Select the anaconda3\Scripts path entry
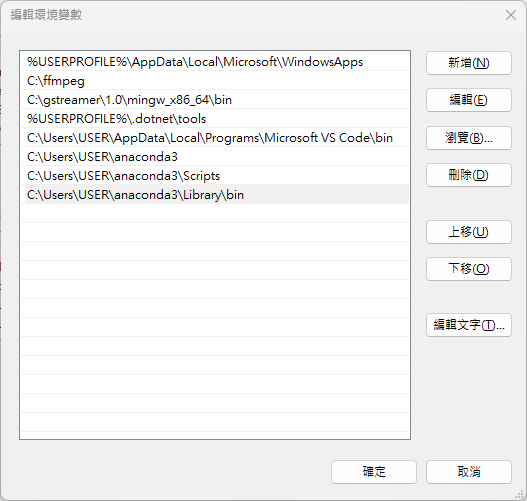Screen dimensions: 527x501 pyautogui.click(x=215, y=176)
